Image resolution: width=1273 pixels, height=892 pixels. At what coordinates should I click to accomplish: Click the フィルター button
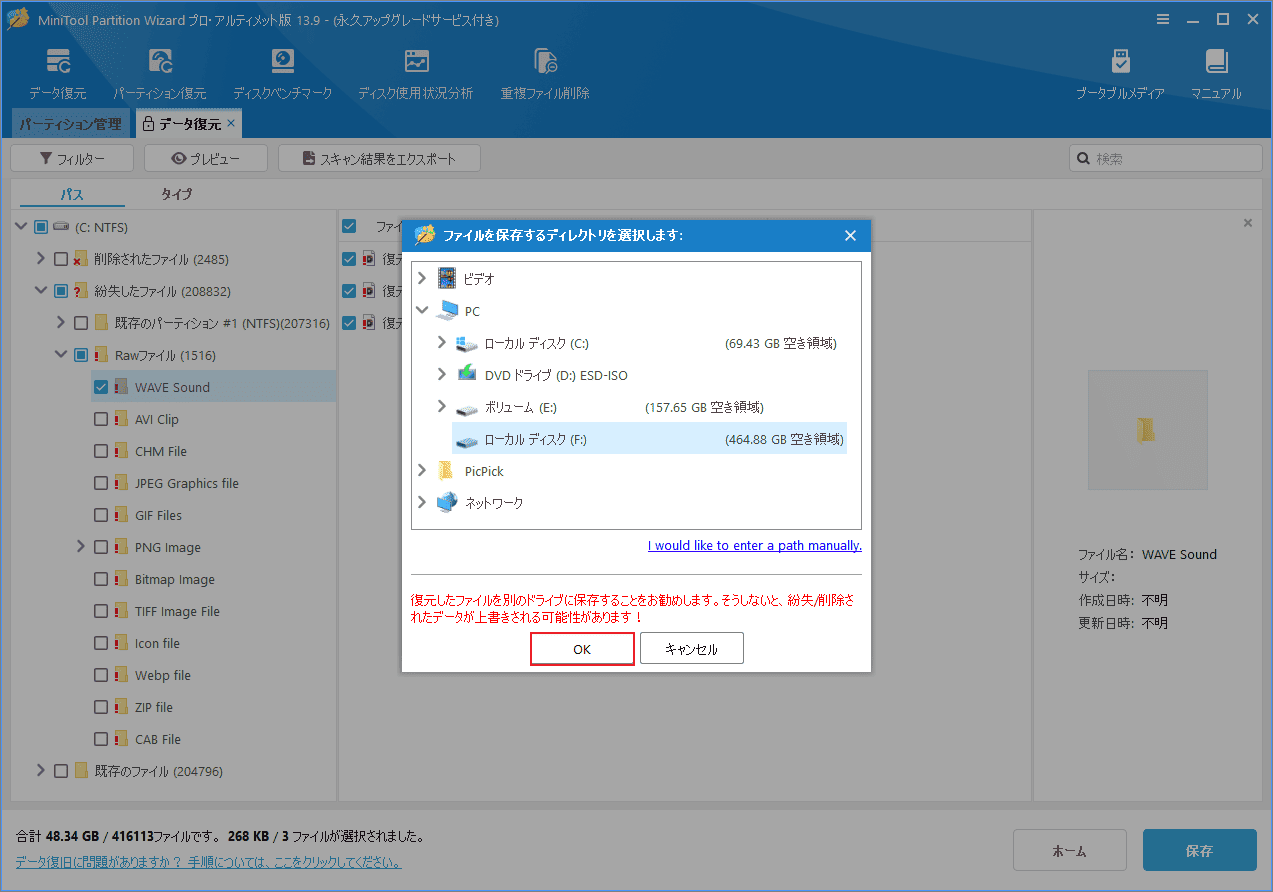point(72,159)
